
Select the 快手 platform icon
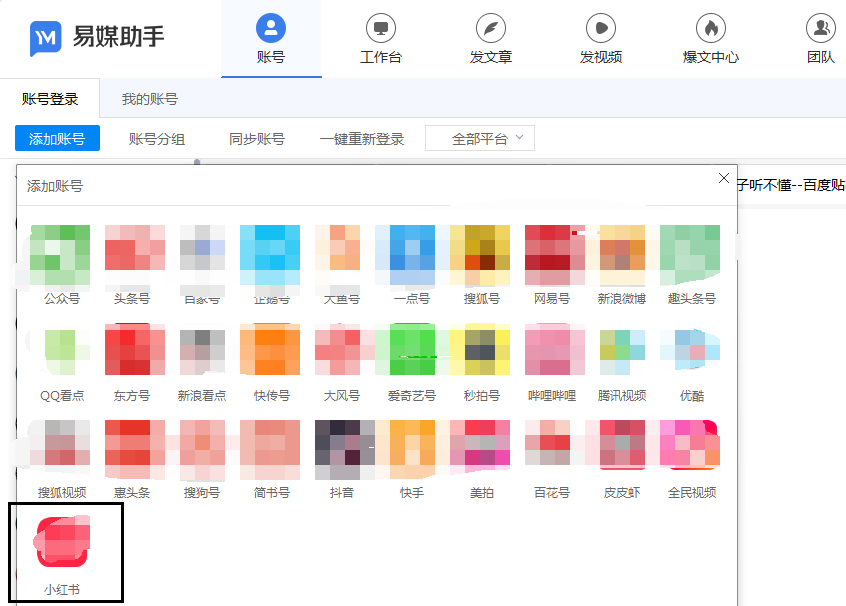click(412, 449)
